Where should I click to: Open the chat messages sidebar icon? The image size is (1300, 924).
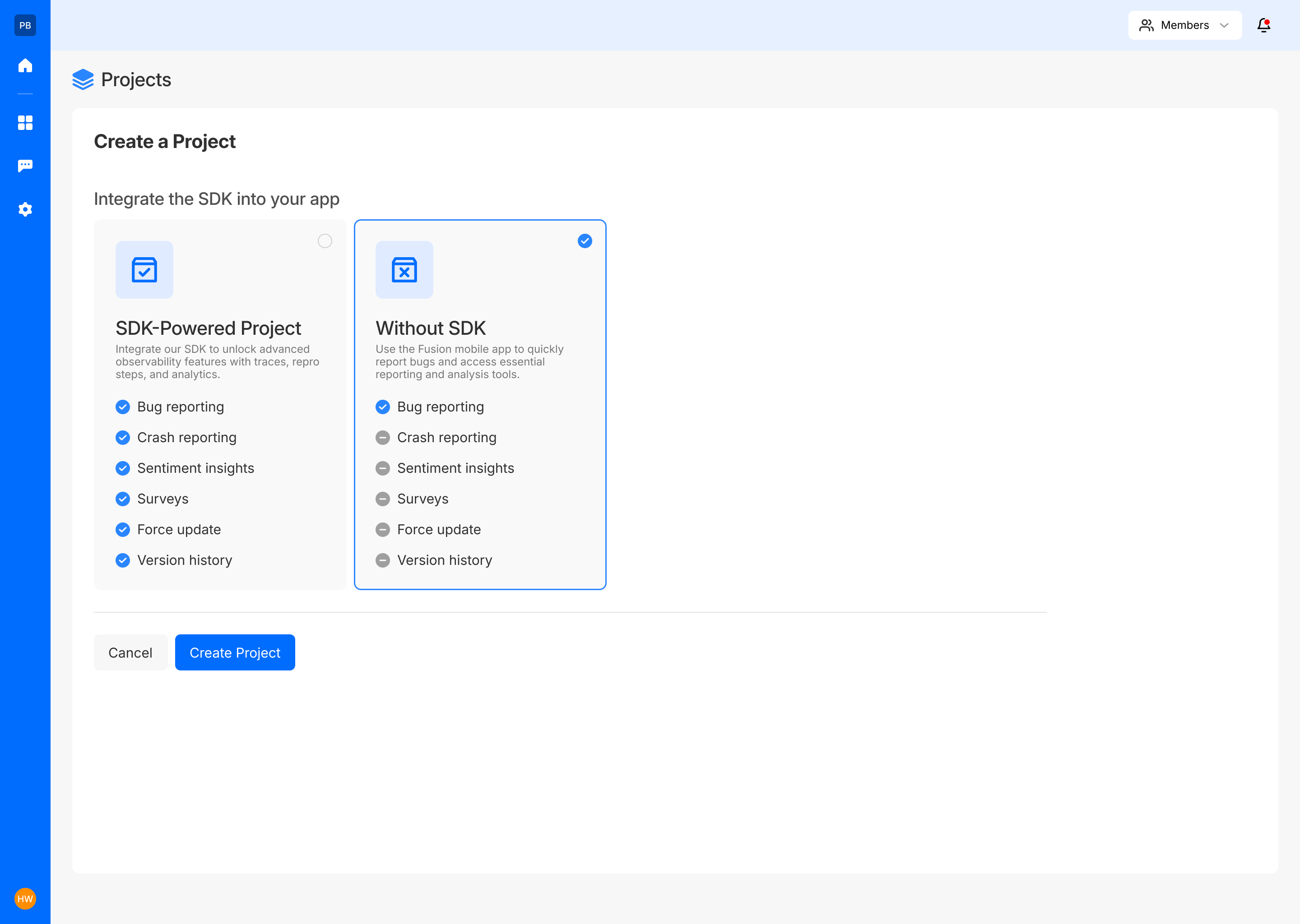(25, 166)
